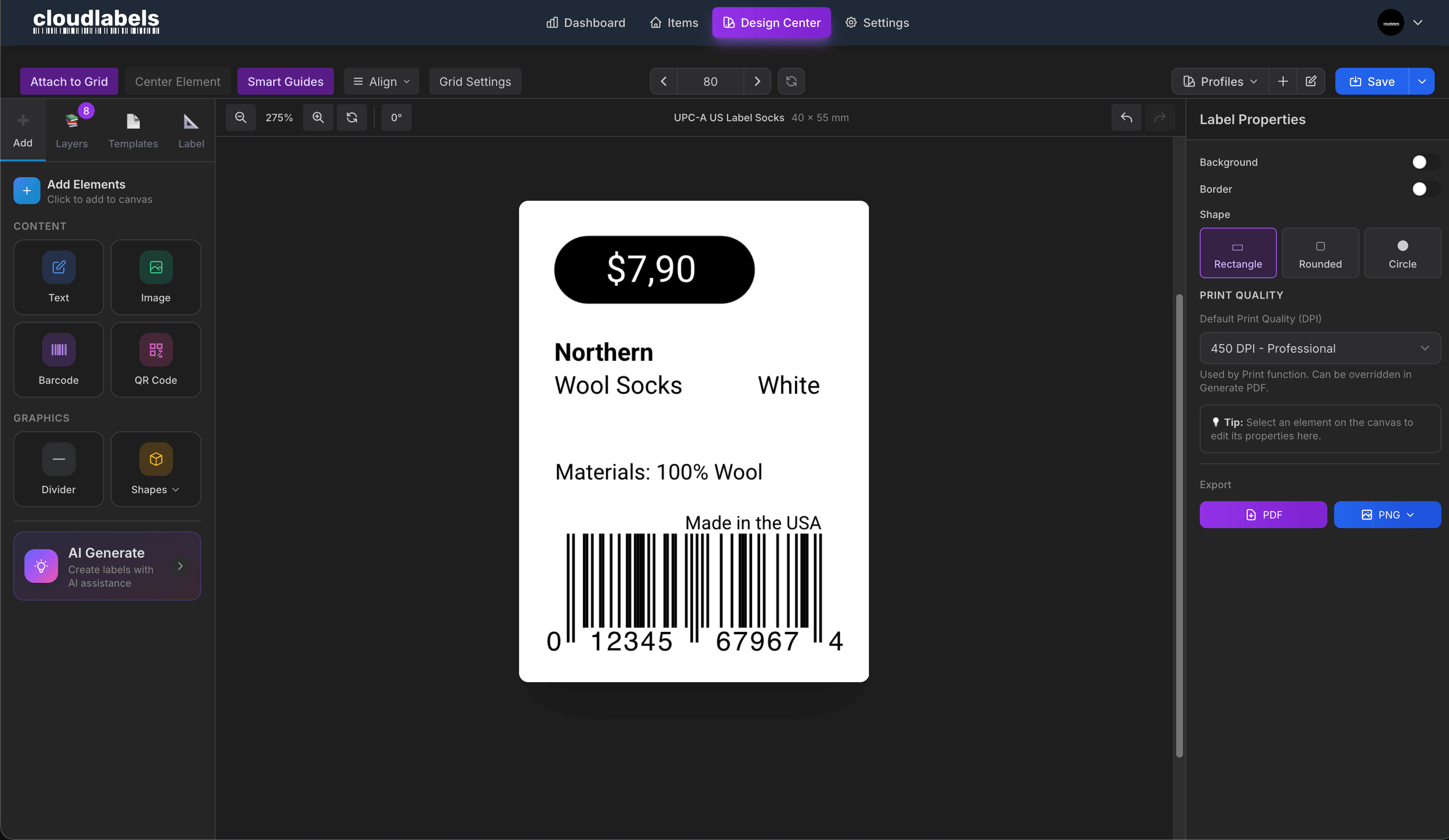Export the label as PDF
The height and width of the screenshot is (840, 1449).
[x=1263, y=515]
